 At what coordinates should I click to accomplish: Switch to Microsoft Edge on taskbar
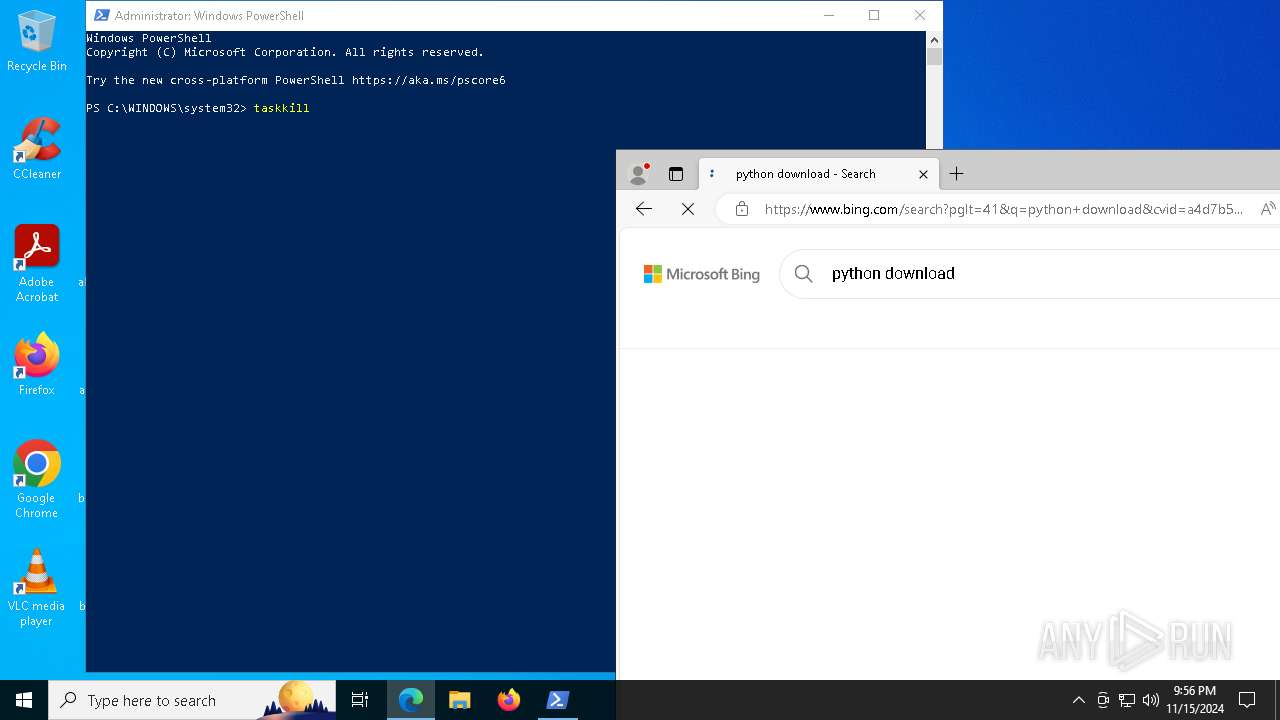[x=411, y=700]
